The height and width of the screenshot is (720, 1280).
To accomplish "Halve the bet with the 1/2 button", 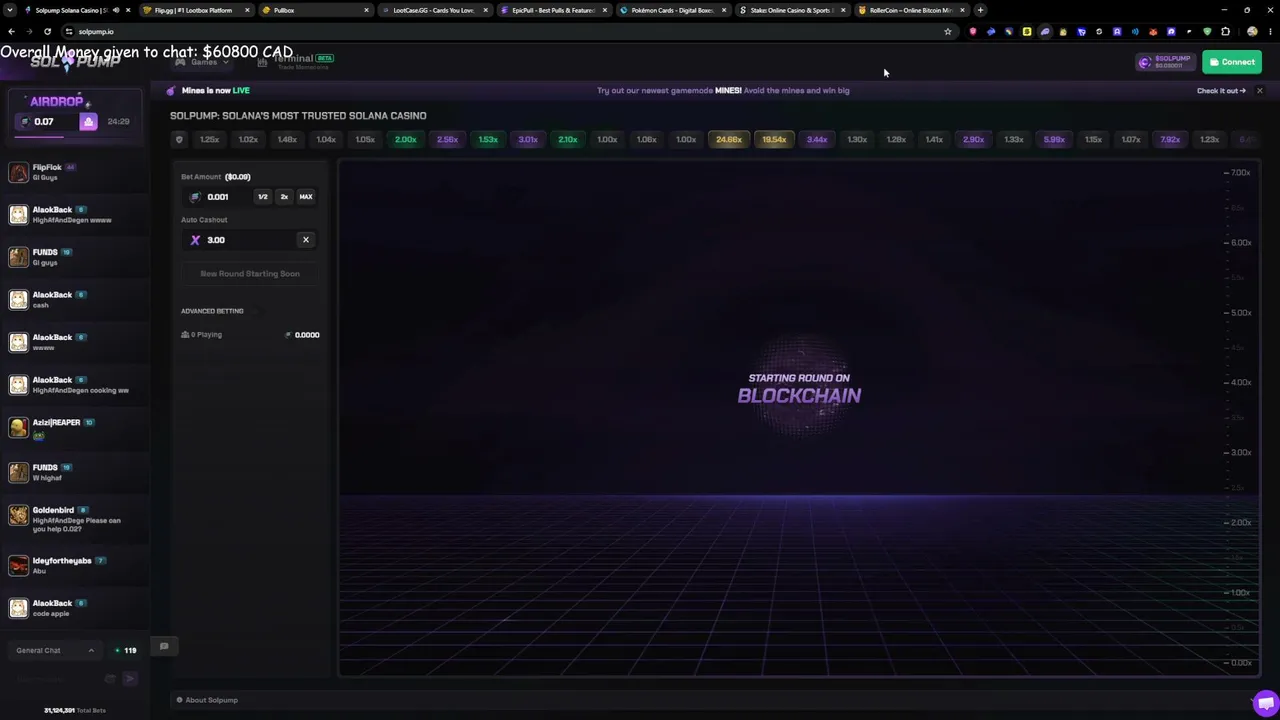I will coord(263,197).
